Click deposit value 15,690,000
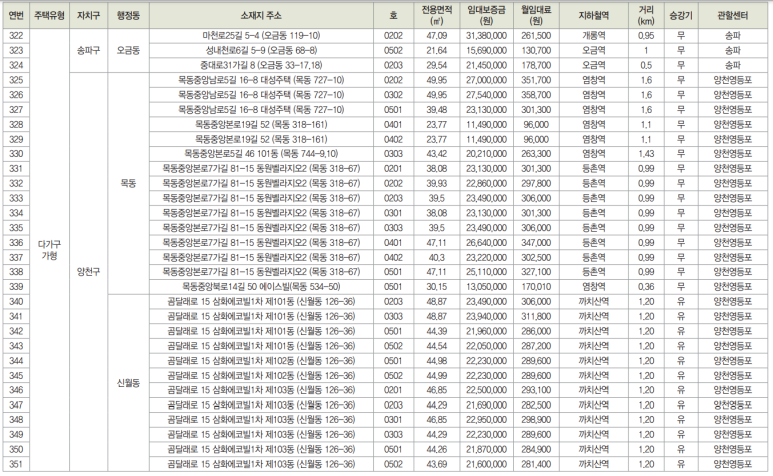Viewport: 773px width, 476px height. pos(487,50)
